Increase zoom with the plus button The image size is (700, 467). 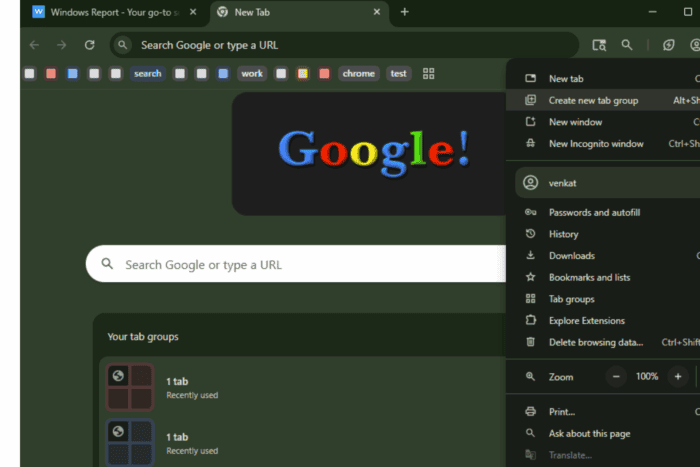click(x=678, y=377)
